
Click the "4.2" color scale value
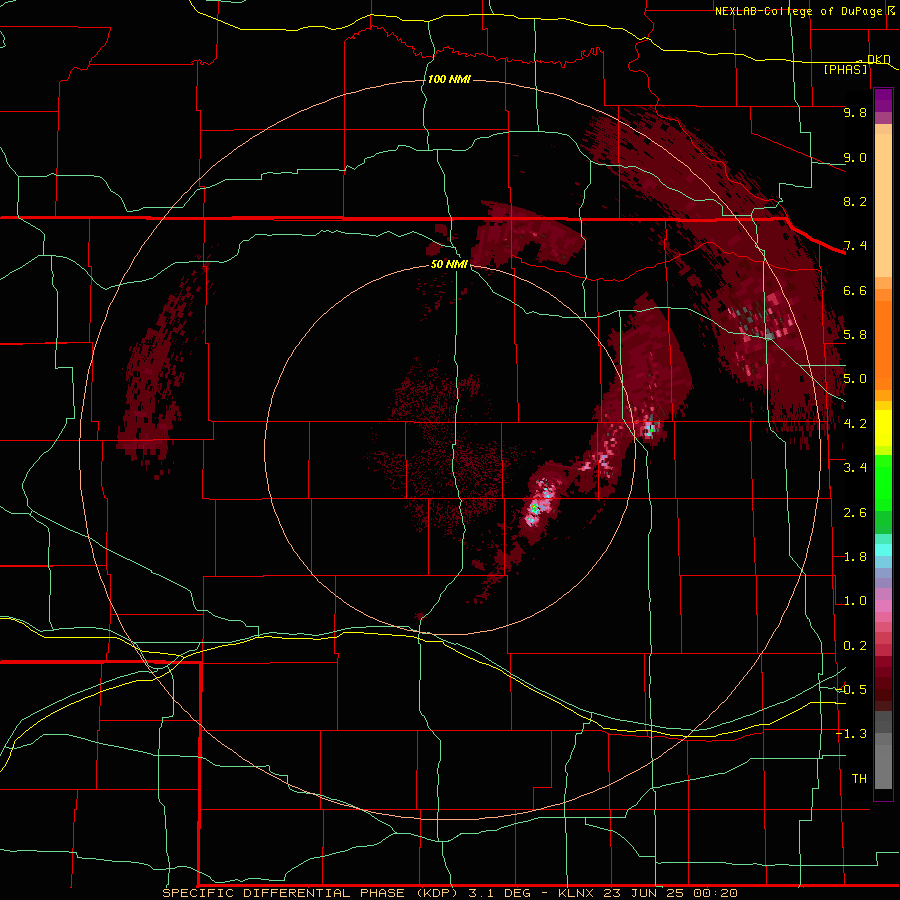855,424
